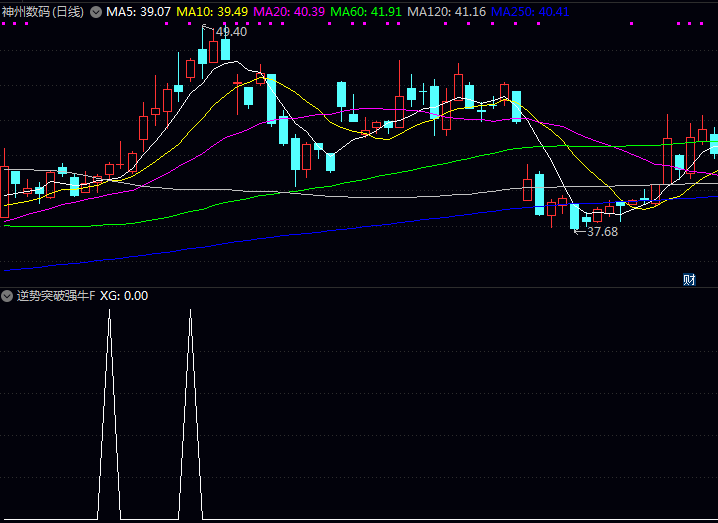
Task: Open dropdown arrow next to 神州数码(日线)
Action: (96, 12)
